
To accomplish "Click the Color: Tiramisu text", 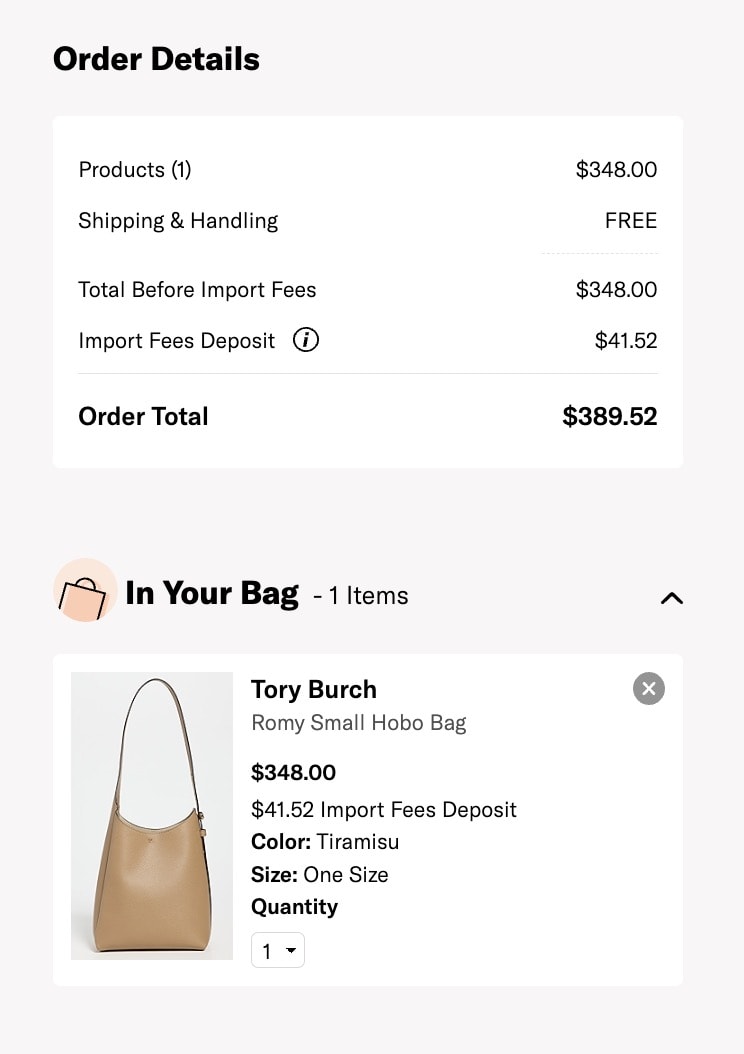I will (x=325, y=842).
